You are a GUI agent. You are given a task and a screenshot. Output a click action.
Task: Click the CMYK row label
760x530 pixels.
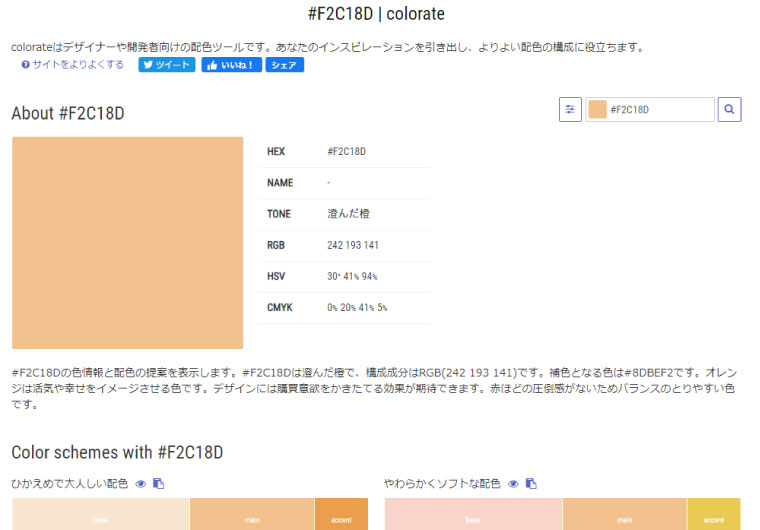[280, 307]
